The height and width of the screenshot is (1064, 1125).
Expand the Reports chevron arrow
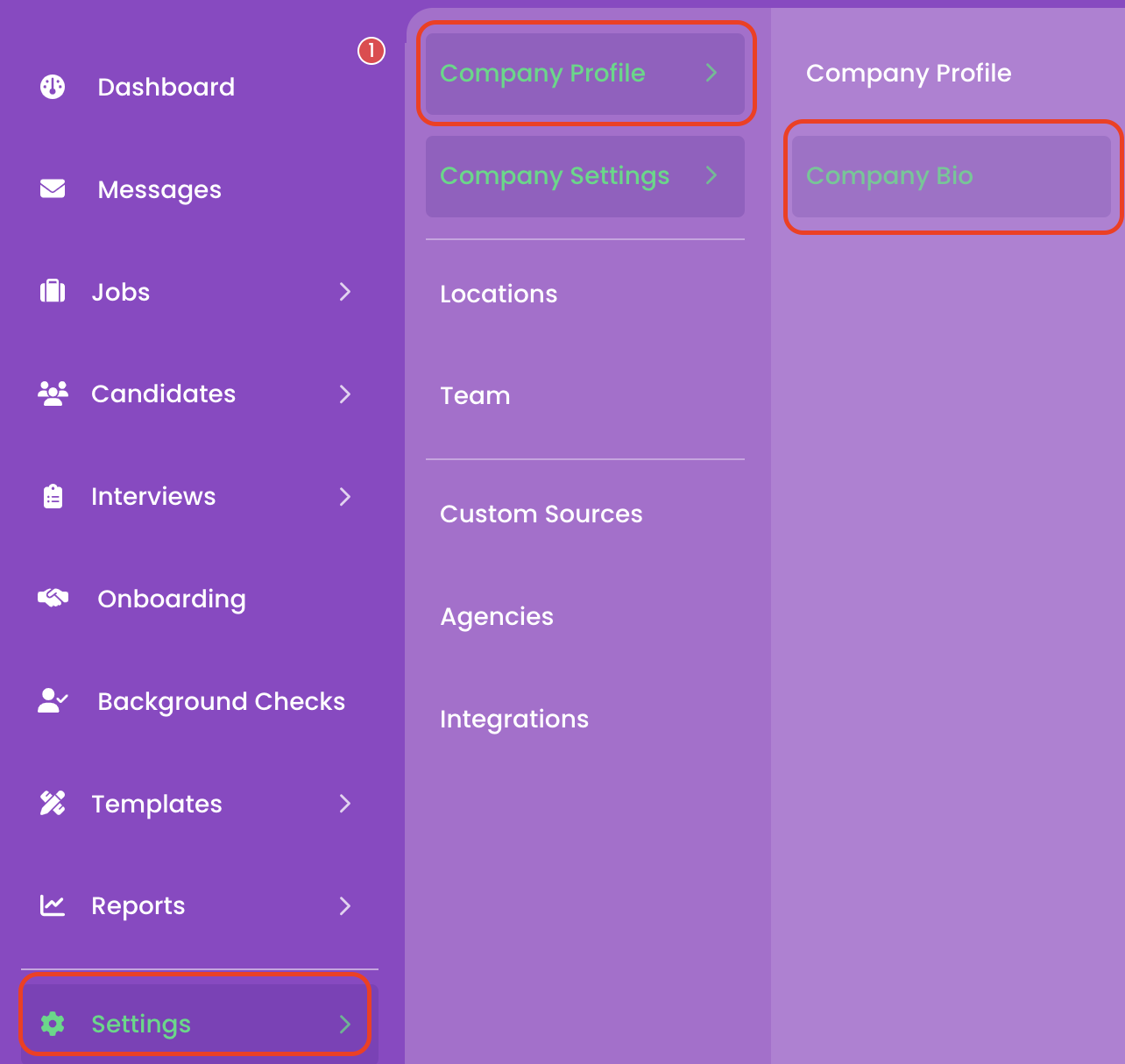tap(345, 905)
